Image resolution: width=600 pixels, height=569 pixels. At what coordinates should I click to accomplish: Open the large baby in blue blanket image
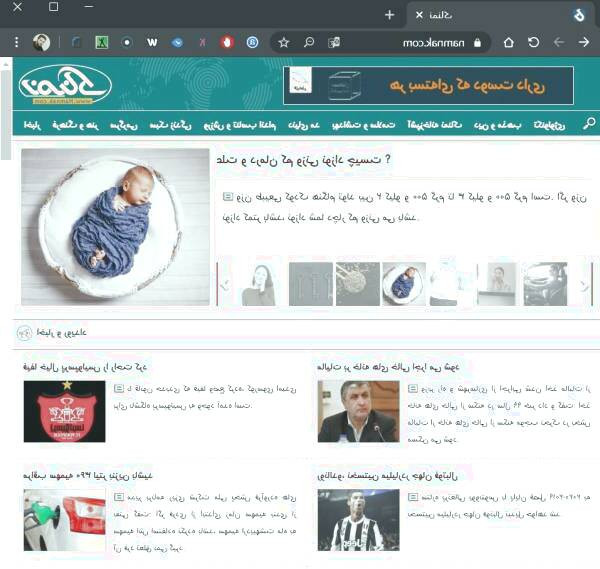116,226
